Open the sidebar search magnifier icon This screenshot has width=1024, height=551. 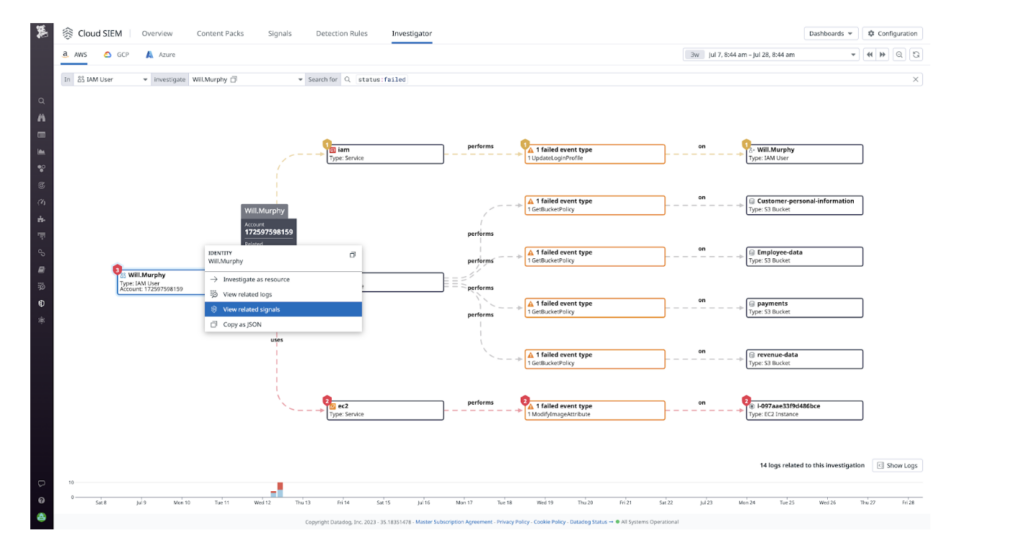pyautogui.click(x=42, y=101)
